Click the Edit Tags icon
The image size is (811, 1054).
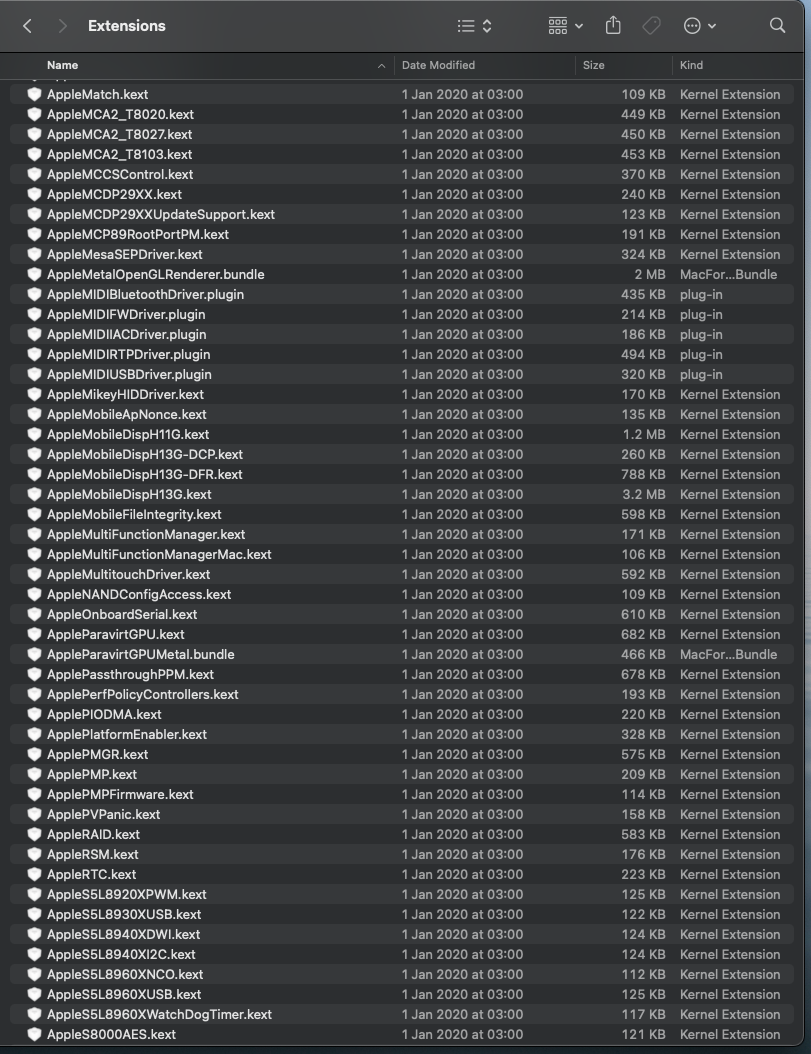(651, 26)
